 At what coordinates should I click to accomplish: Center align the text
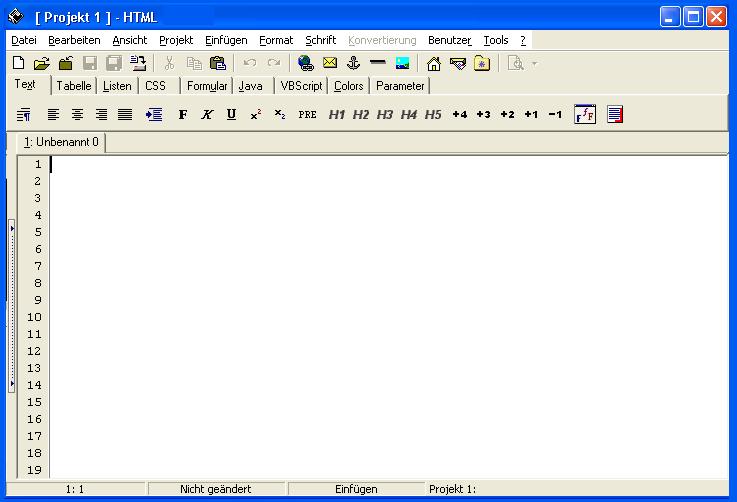[77, 114]
